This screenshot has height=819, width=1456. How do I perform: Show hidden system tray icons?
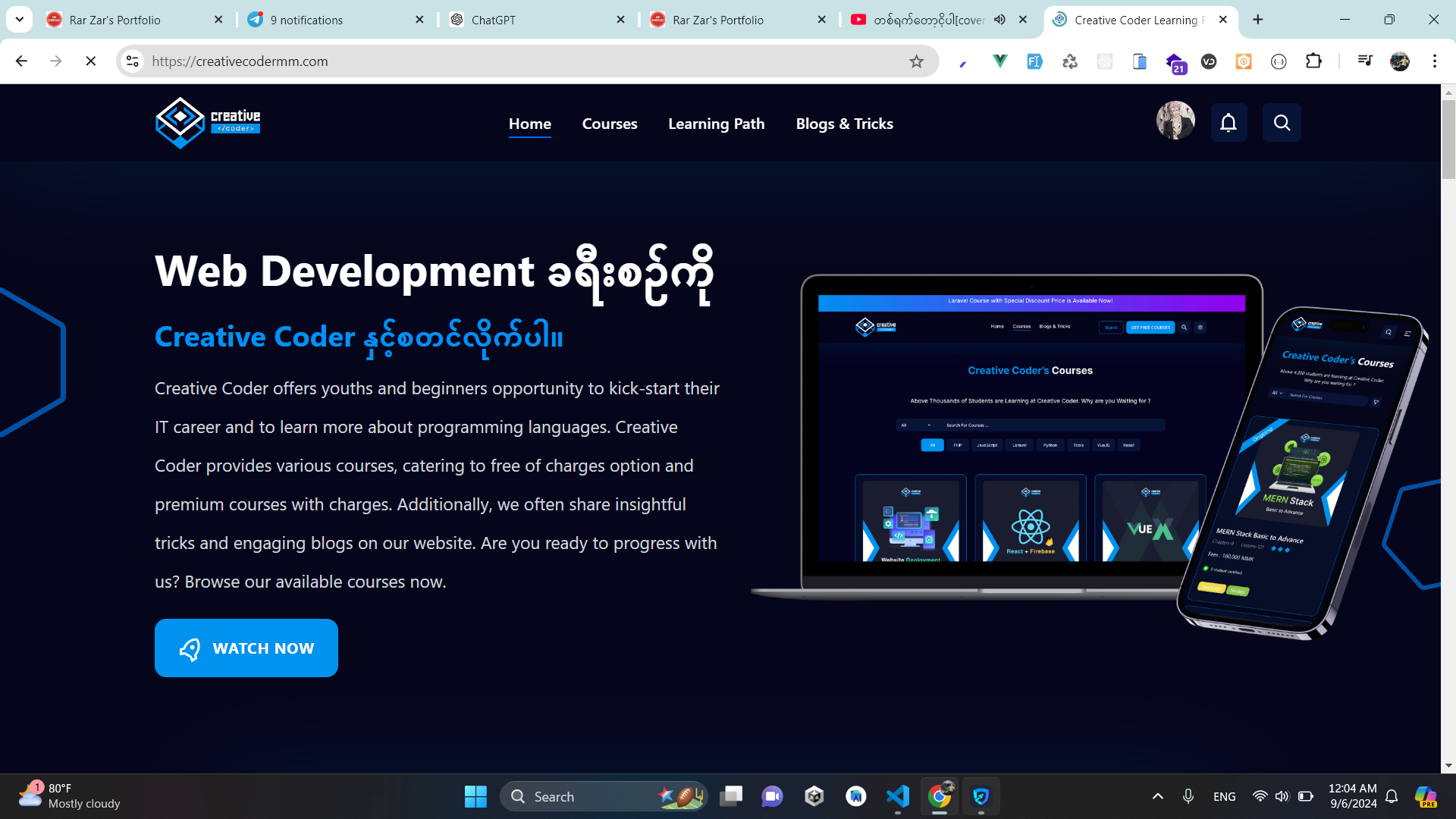pos(1158,796)
